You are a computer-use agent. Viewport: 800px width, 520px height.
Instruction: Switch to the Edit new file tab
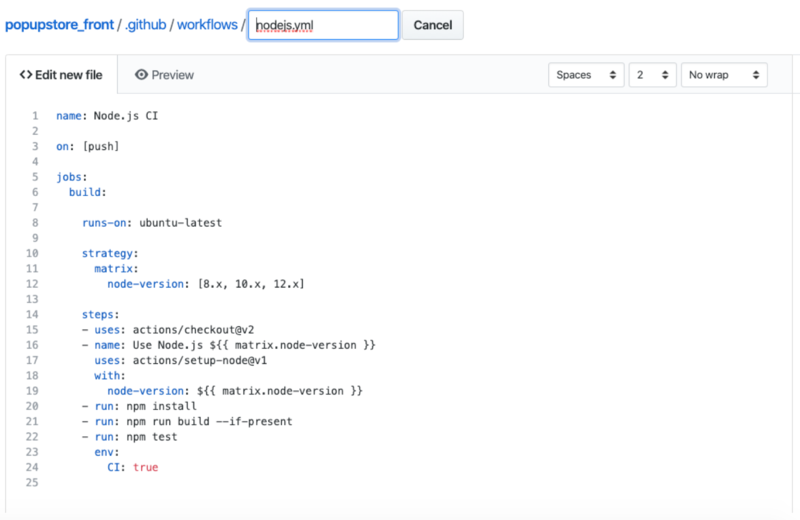pyautogui.click(x=61, y=75)
